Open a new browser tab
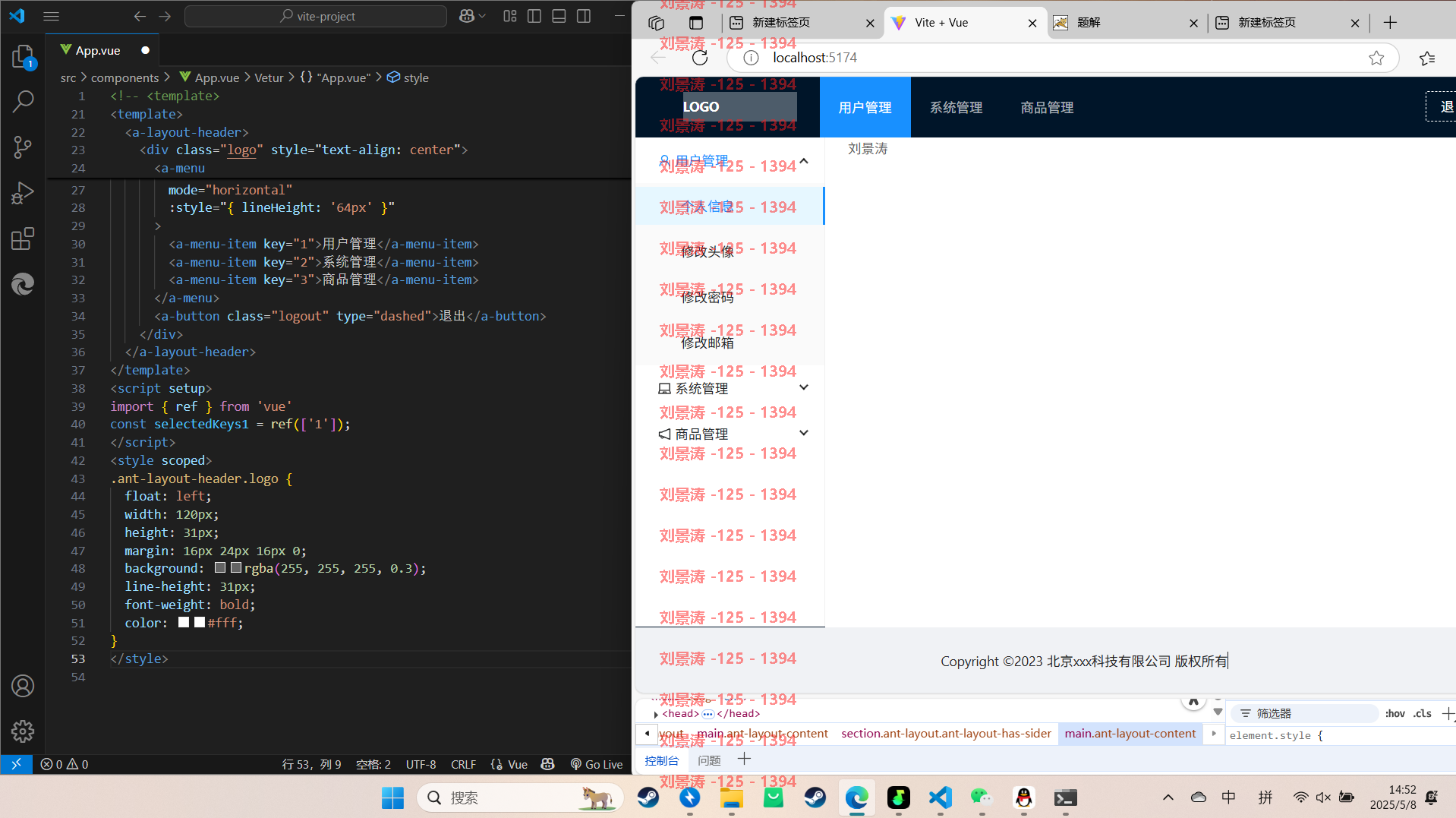This screenshot has height=818, width=1456. [1390, 23]
